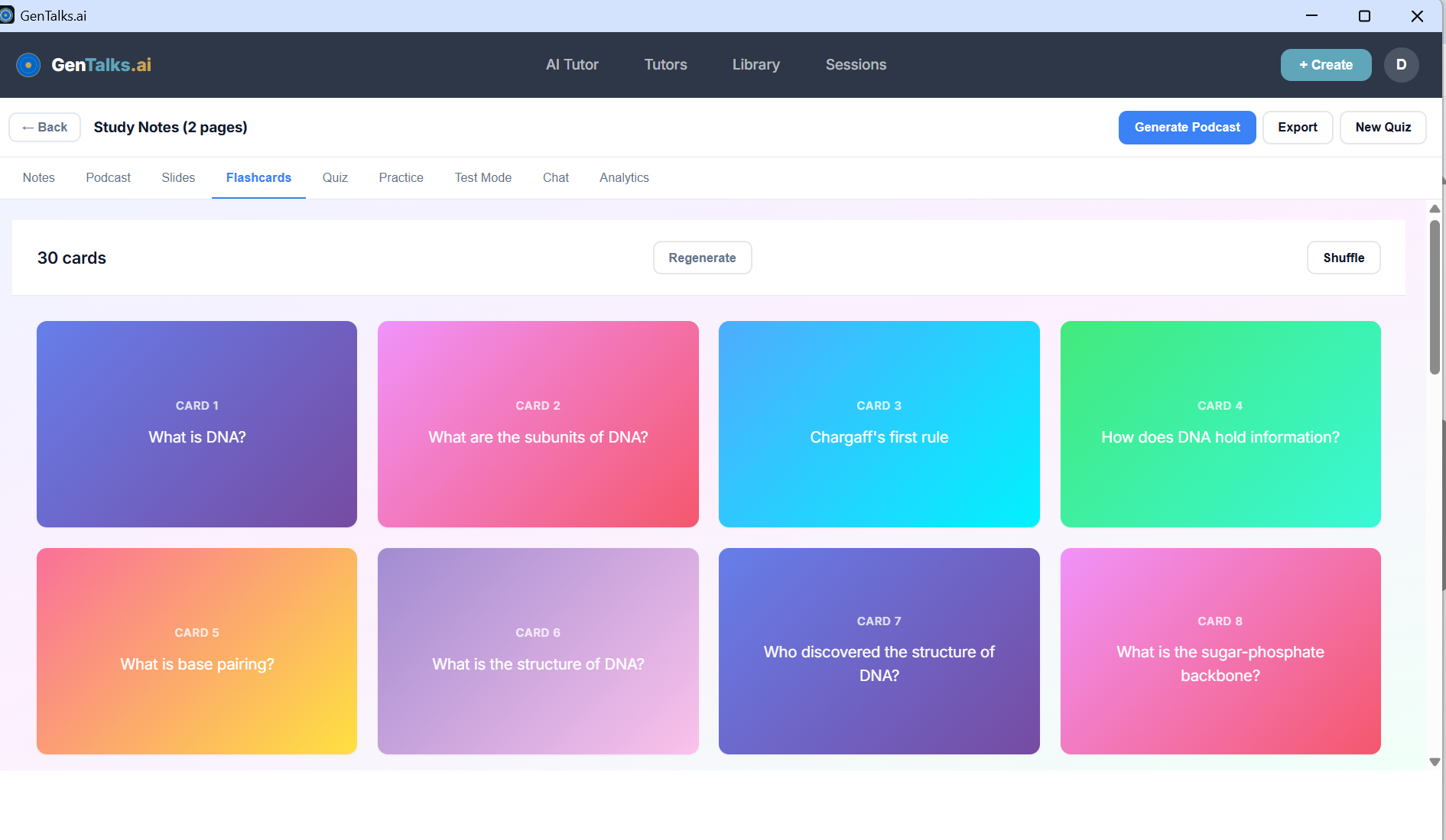This screenshot has height=840, width=1446.
Task: Open AI Tutor in navigation bar
Action: 572,65
